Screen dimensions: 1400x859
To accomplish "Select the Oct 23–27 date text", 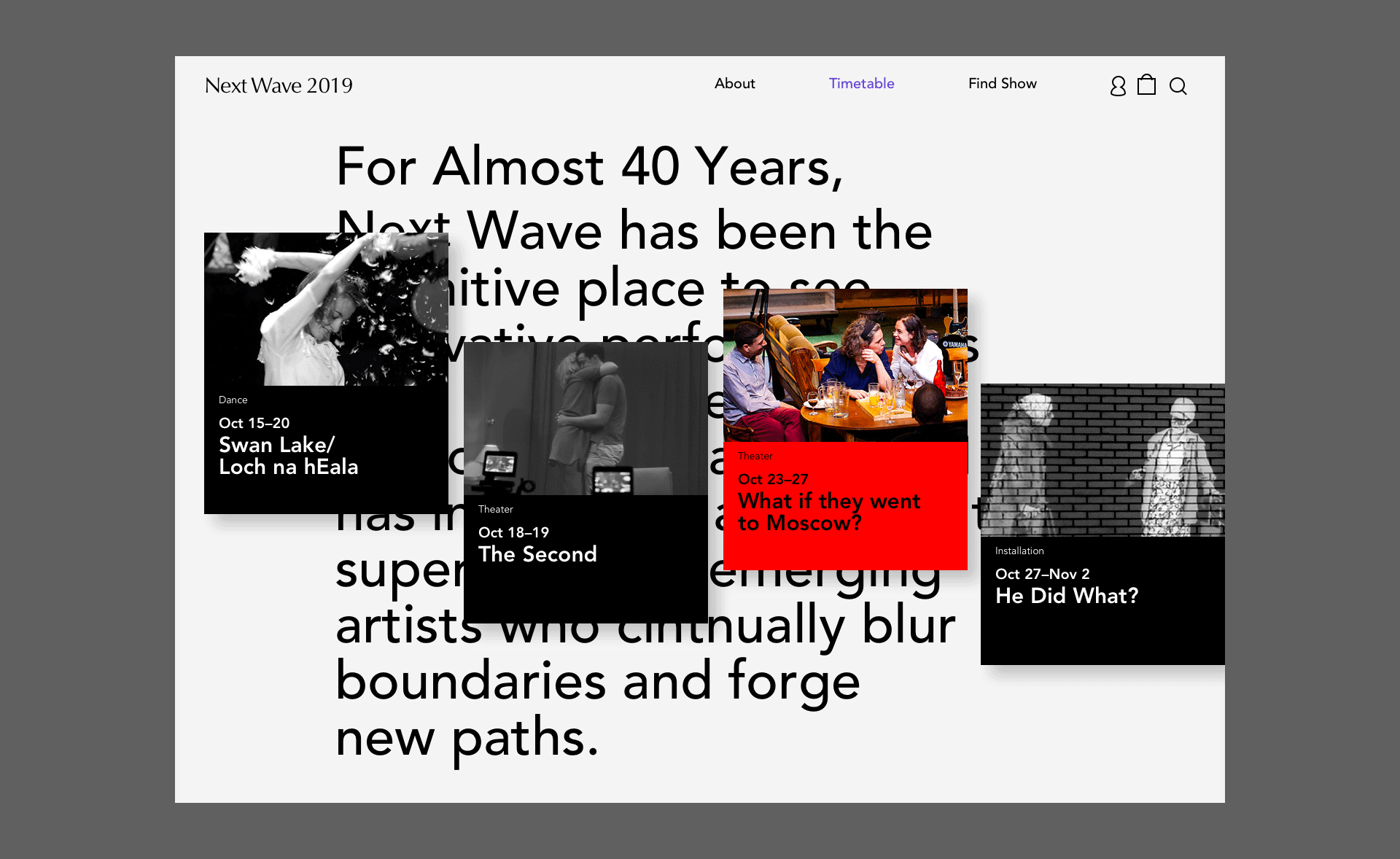I will coord(773,479).
